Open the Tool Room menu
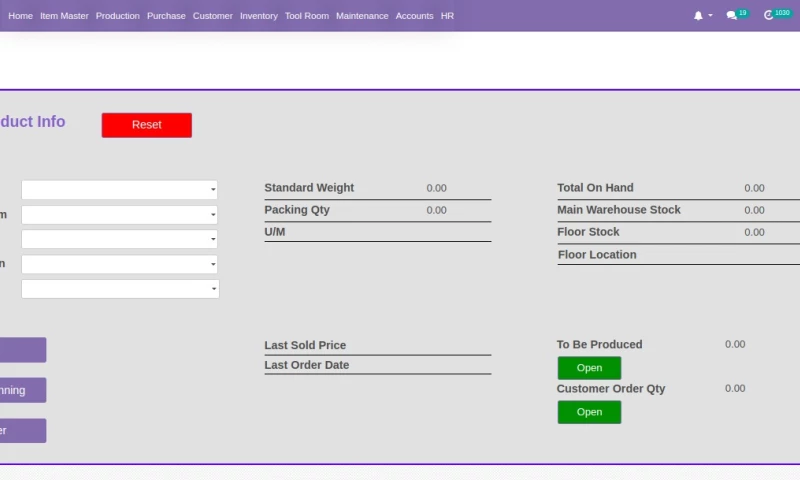Viewport: 800px width, 480px height. (307, 16)
